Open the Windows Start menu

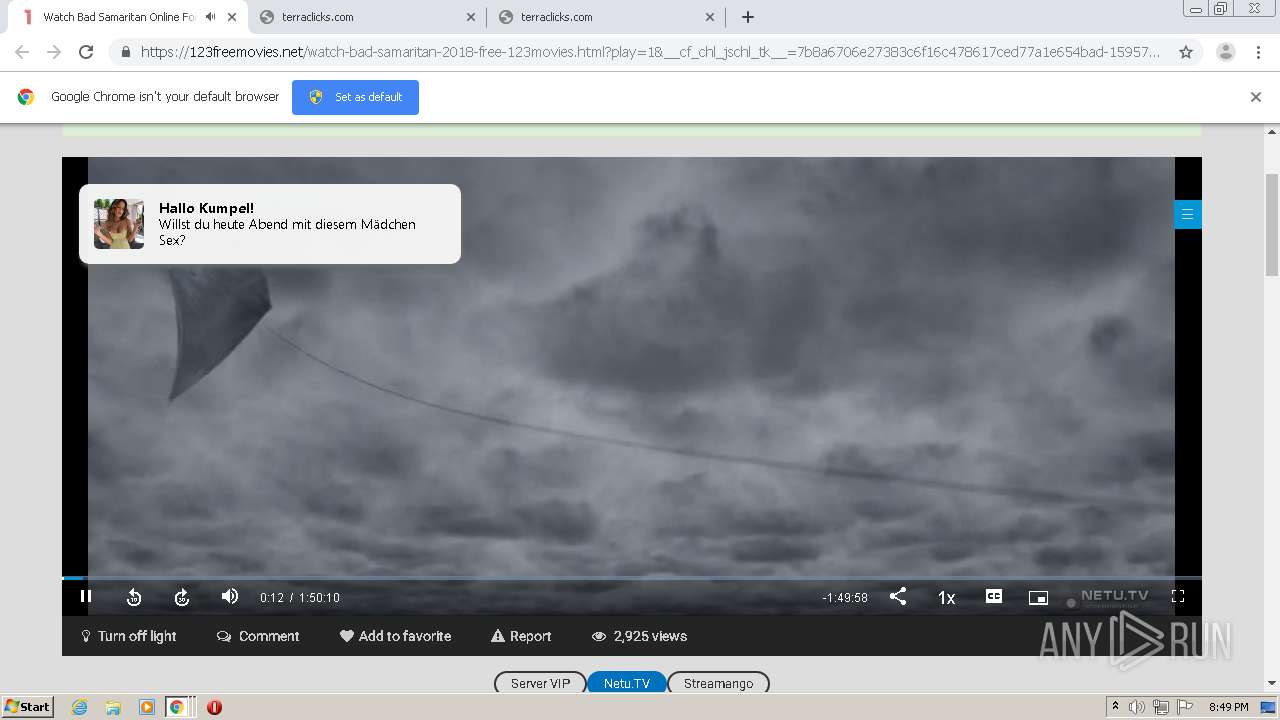pos(27,707)
